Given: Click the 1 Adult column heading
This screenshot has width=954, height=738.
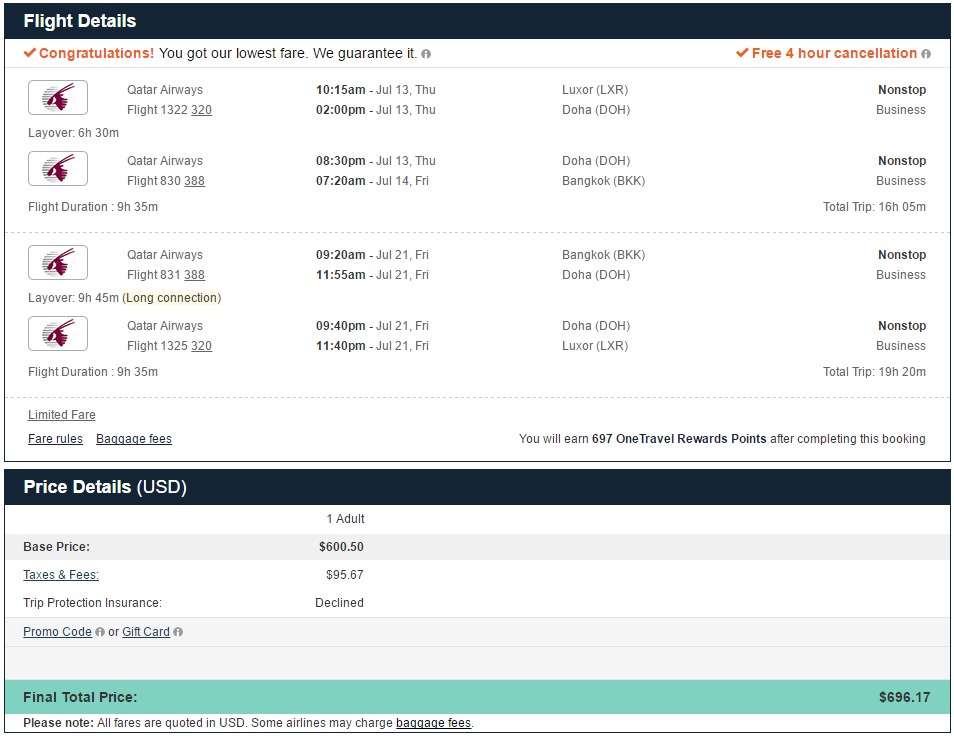Looking at the screenshot, I should pos(345,519).
